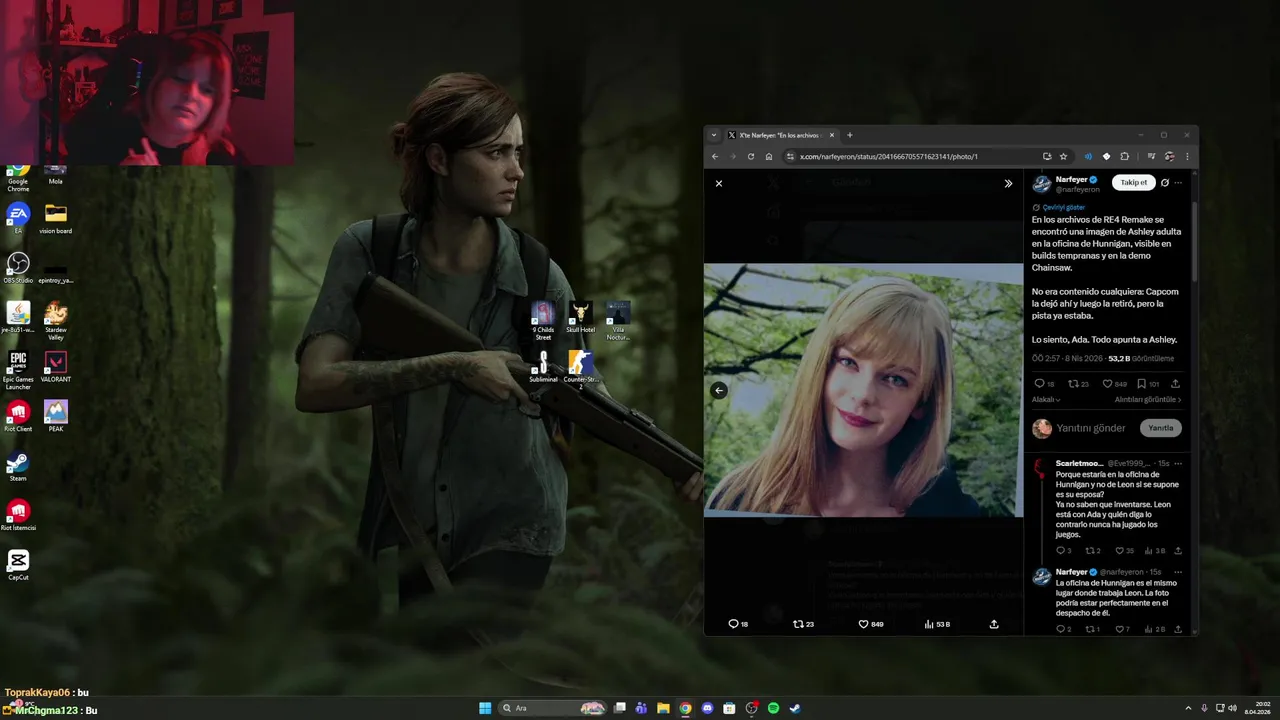Open Spotify from the taskbar
Viewport: 1280px width, 720px height.
[773, 708]
